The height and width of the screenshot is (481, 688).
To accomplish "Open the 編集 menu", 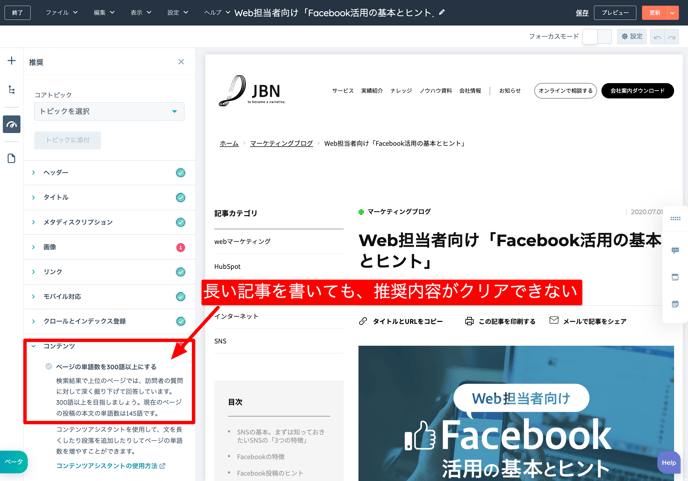I will 104,12.
